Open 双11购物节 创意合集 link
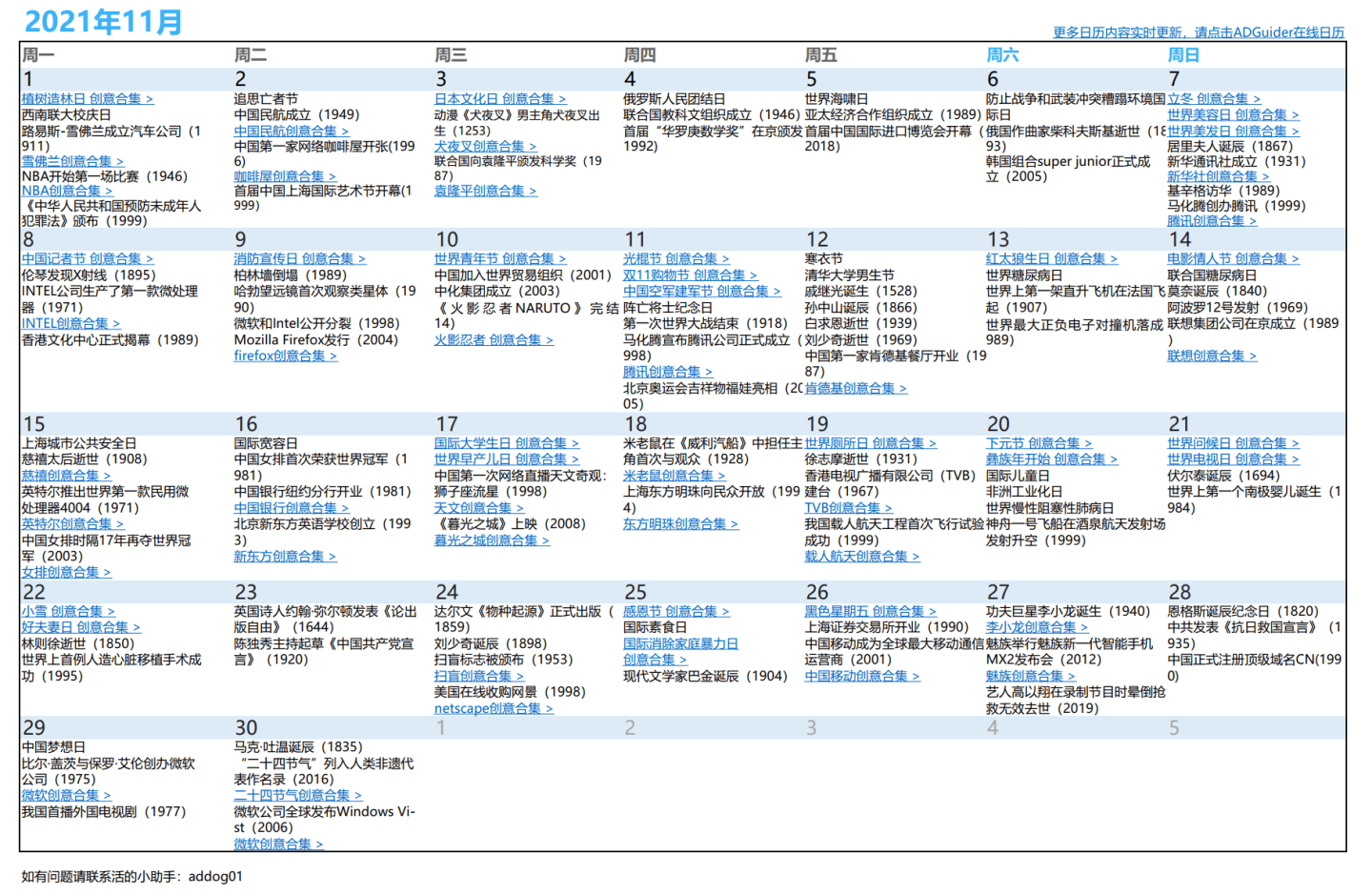The height and width of the screenshot is (896, 1372). click(x=691, y=275)
